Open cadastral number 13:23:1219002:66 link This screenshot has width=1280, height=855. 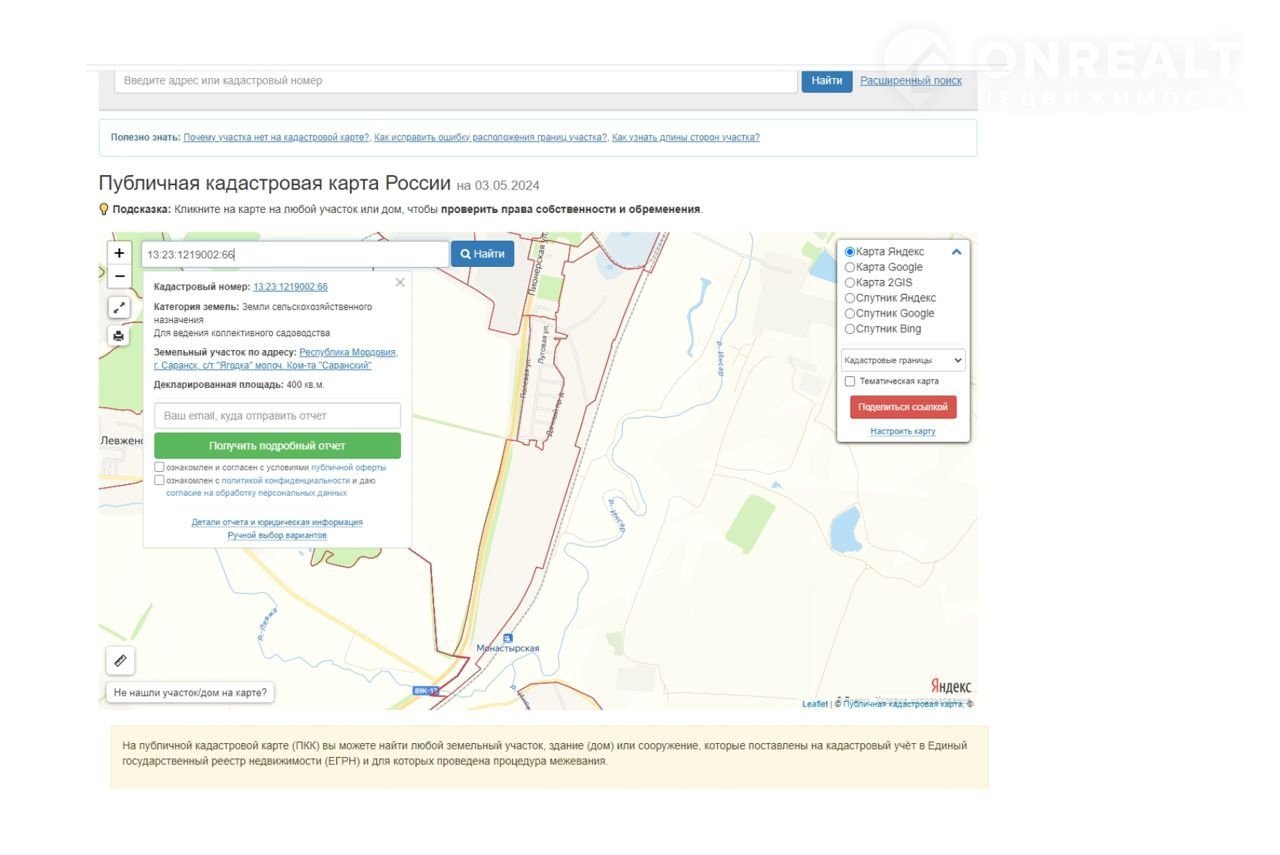point(290,287)
